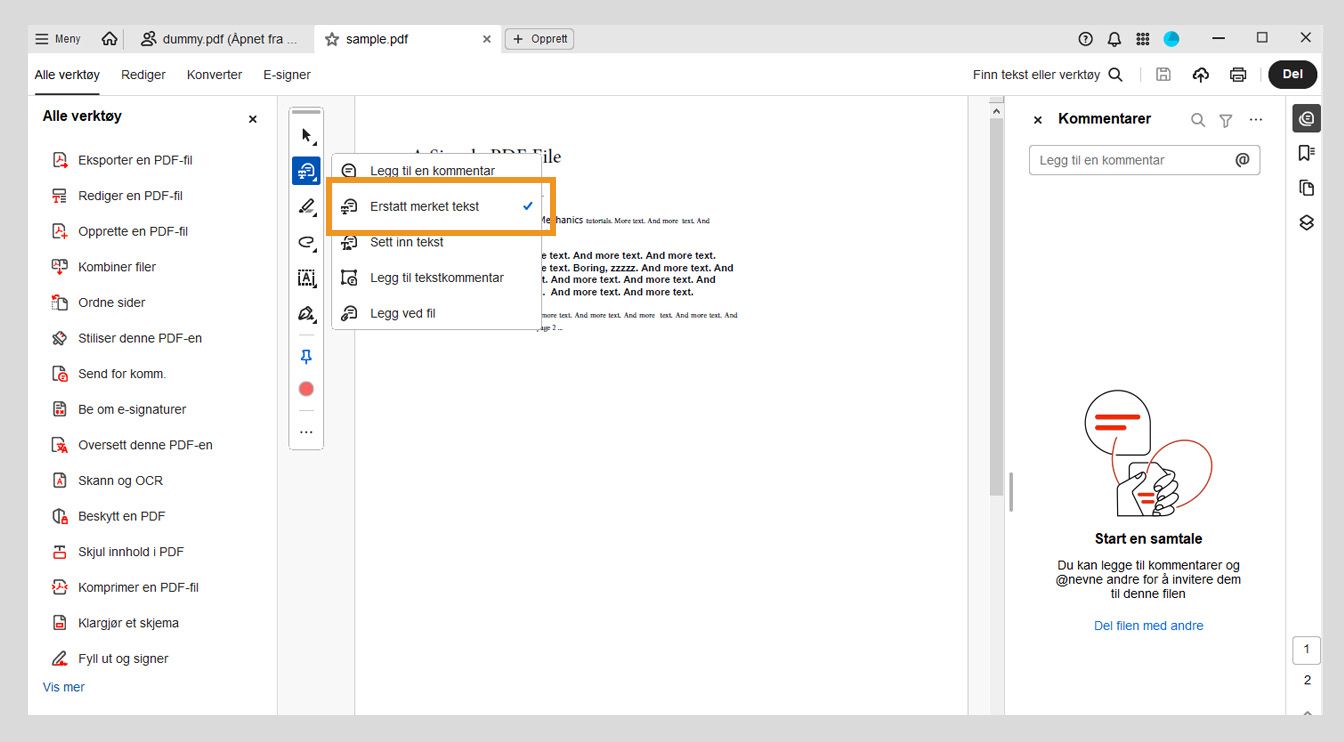Open Stiliser denne PDF-en tool
1344x742 pixels.
point(140,338)
